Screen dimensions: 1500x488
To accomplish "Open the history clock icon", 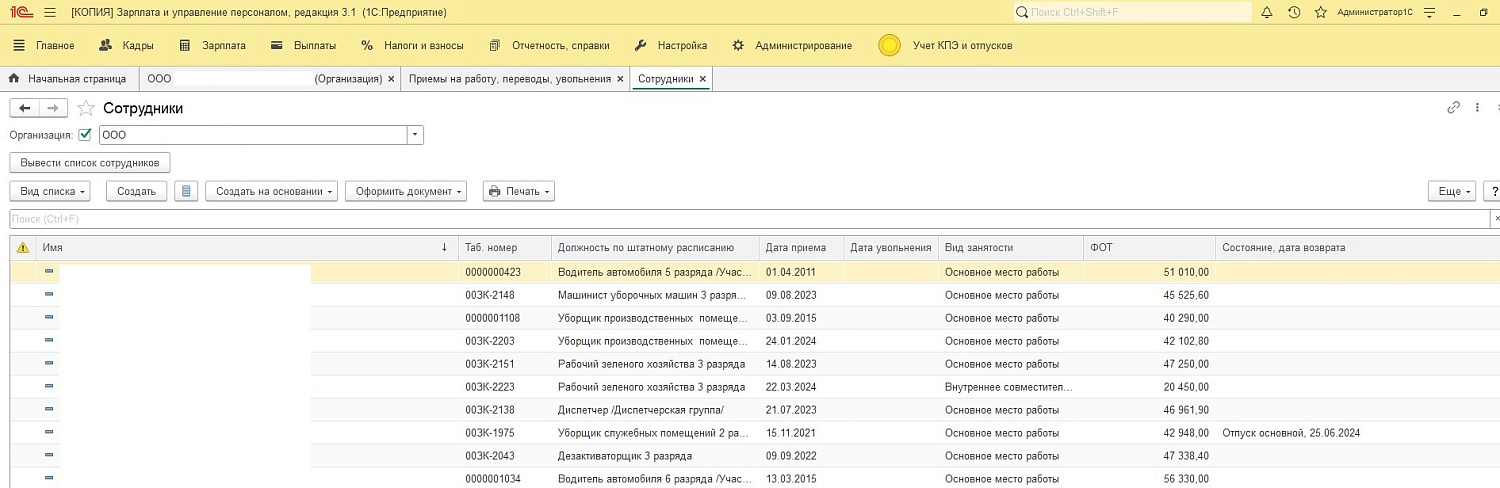I will pos(1294,13).
